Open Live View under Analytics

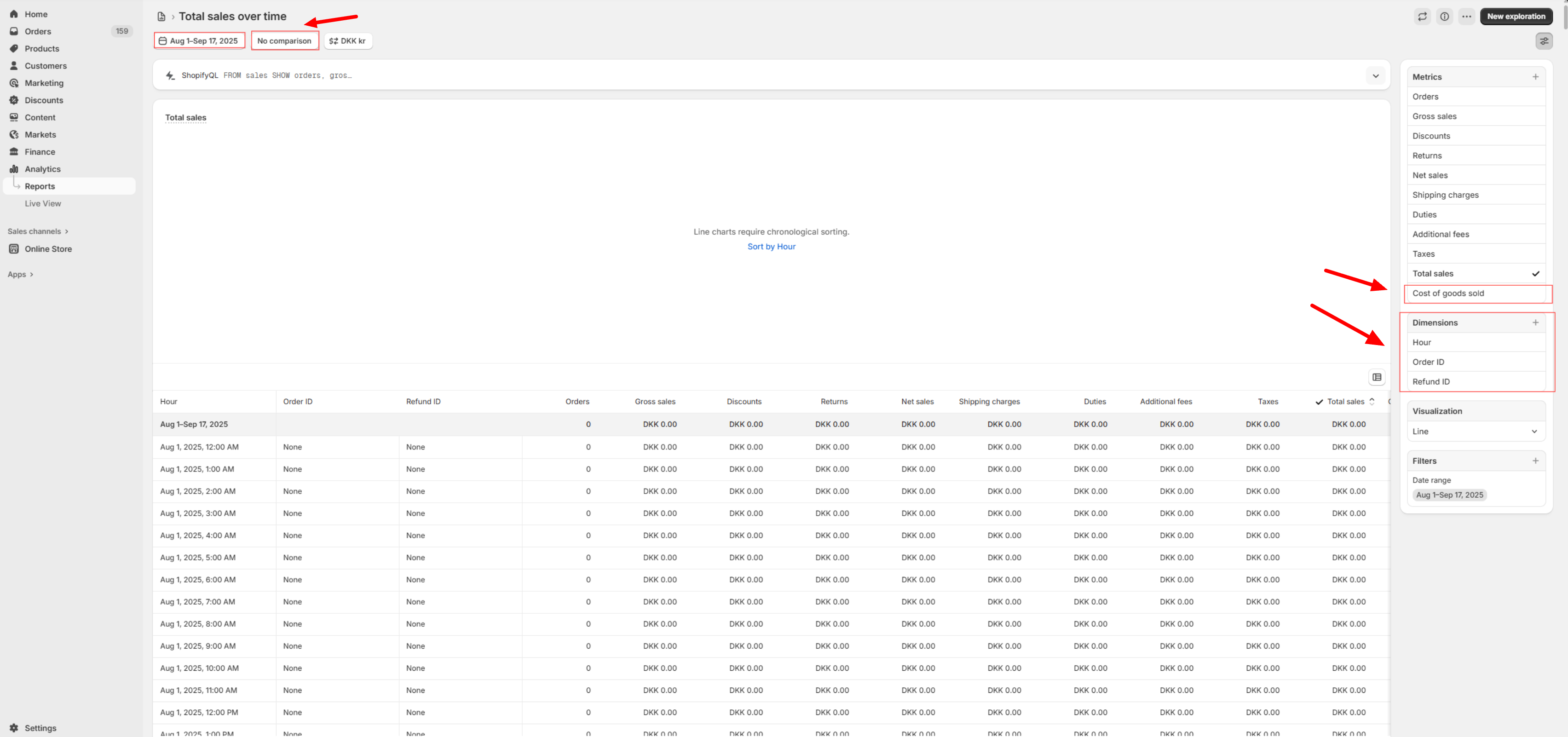(43, 203)
